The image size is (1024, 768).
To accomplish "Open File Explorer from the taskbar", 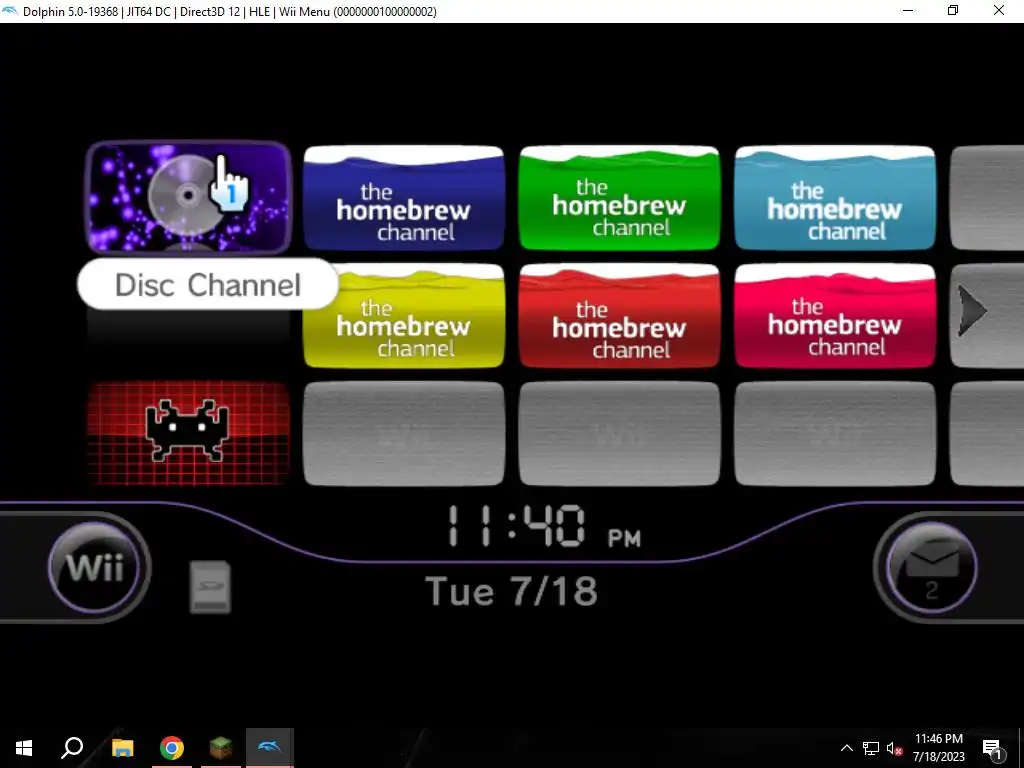I will tap(122, 748).
